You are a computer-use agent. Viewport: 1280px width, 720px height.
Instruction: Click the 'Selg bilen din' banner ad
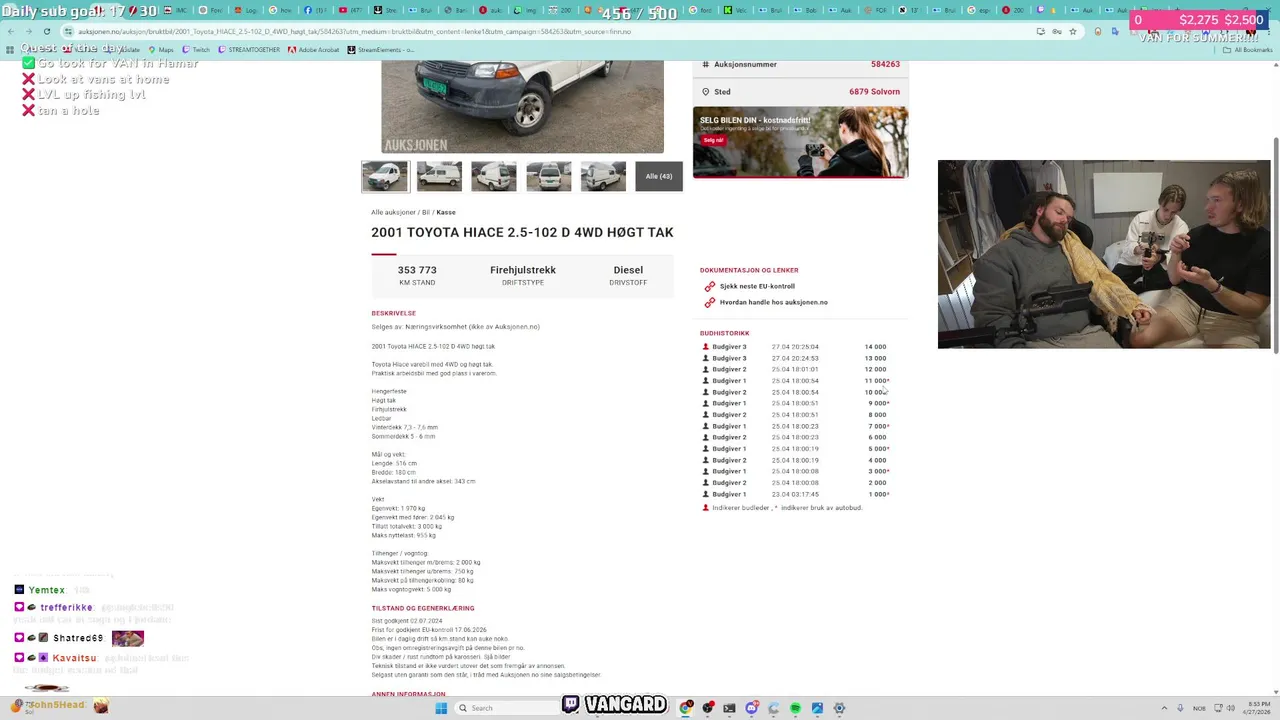click(800, 142)
